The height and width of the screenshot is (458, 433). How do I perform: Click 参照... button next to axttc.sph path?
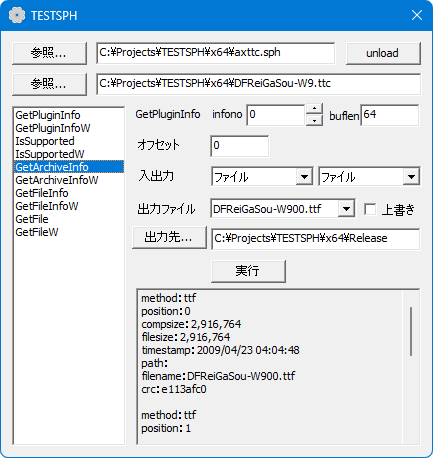pyautogui.click(x=49, y=53)
